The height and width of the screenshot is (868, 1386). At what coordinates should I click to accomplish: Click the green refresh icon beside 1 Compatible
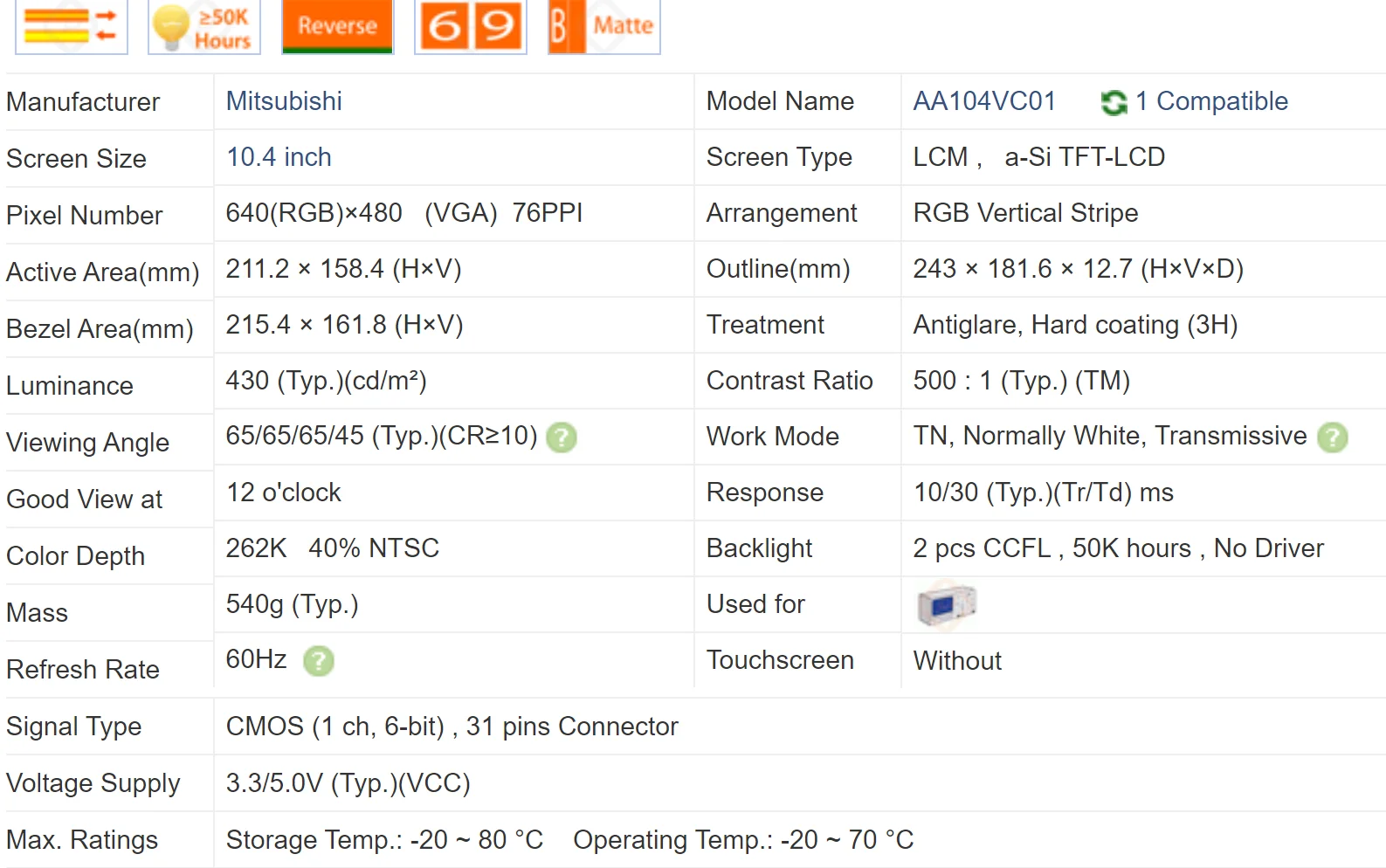tap(1114, 103)
